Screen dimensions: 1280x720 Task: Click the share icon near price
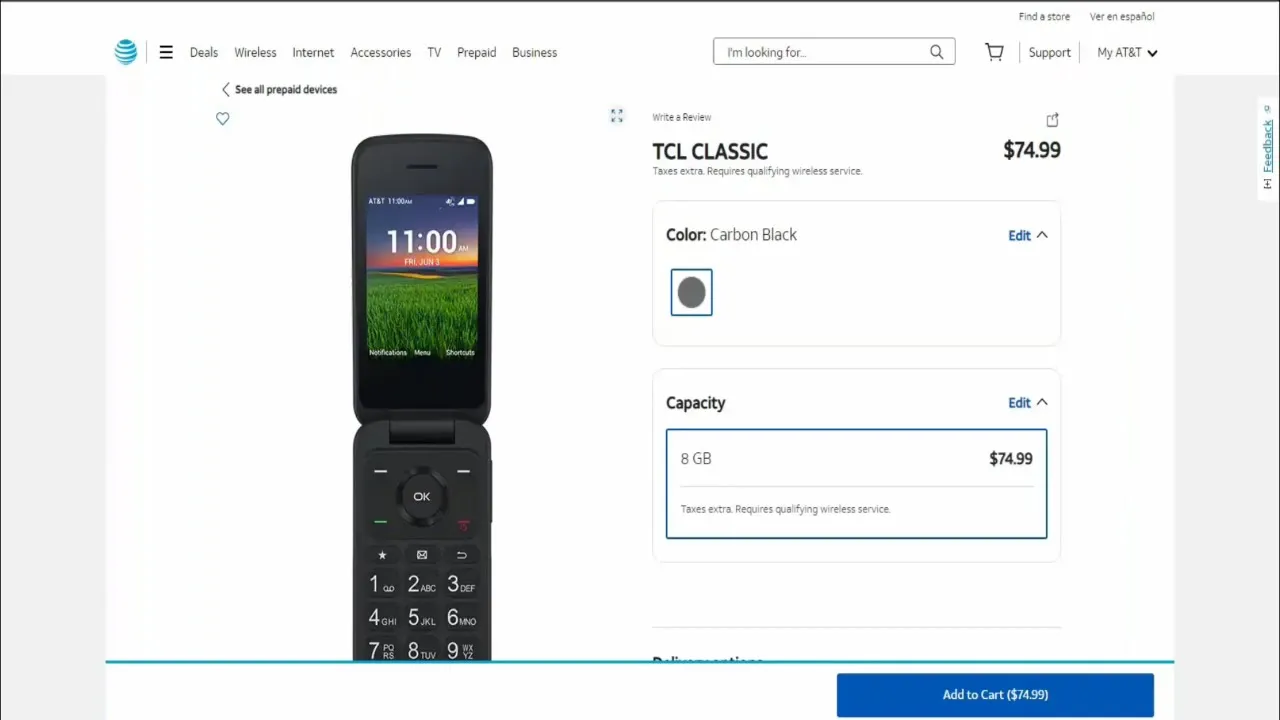click(x=1052, y=120)
